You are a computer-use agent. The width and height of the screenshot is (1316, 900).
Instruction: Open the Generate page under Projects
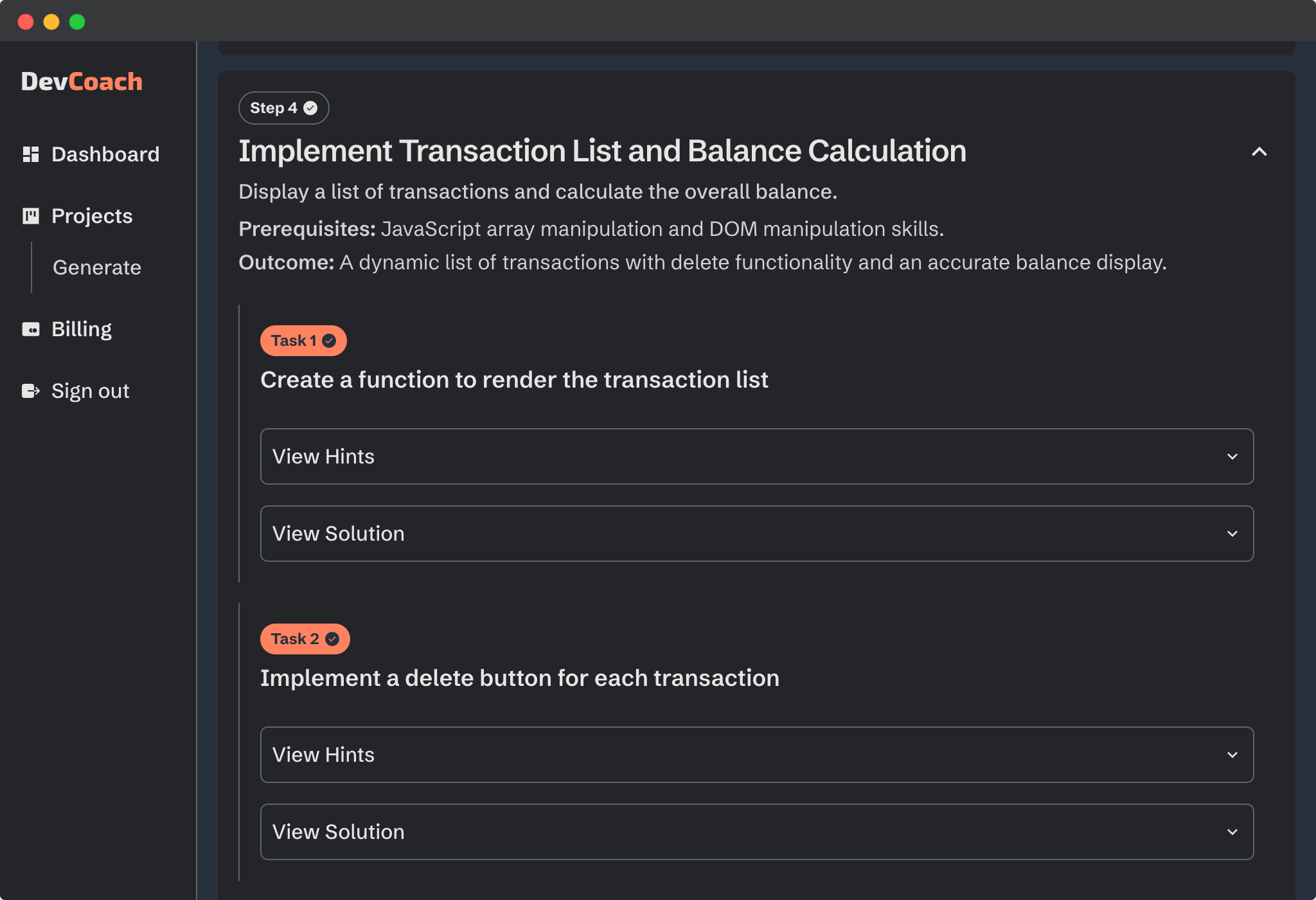tap(97, 267)
